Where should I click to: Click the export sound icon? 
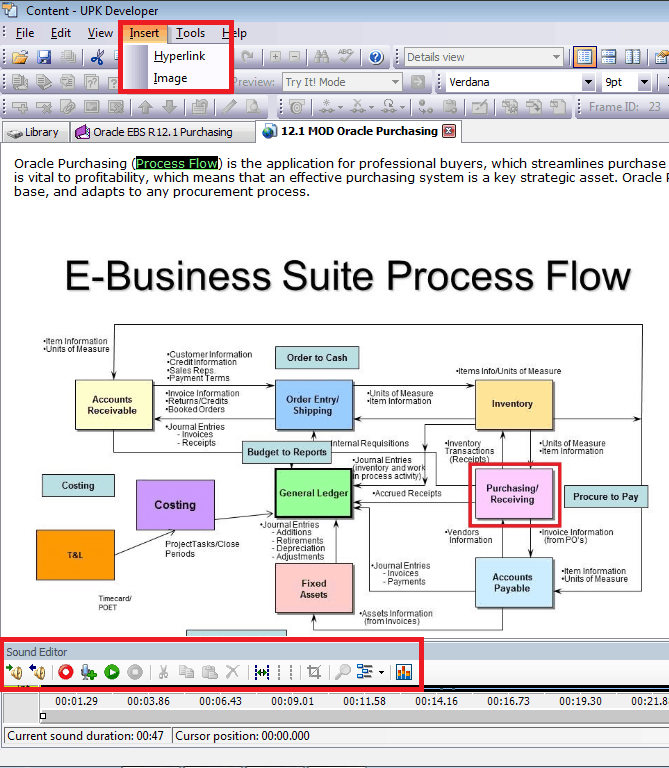37,672
